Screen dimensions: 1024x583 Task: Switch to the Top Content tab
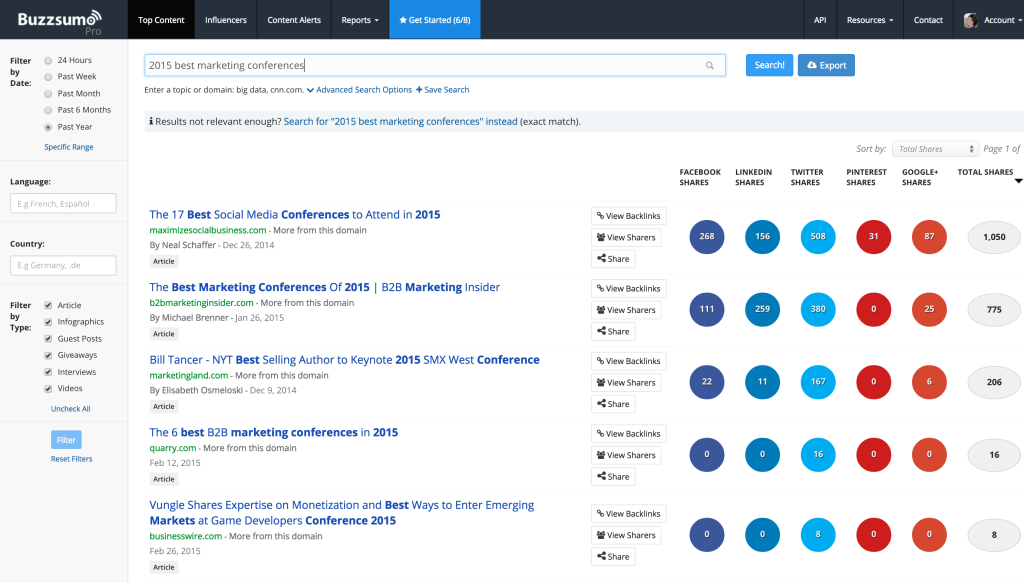(161, 20)
